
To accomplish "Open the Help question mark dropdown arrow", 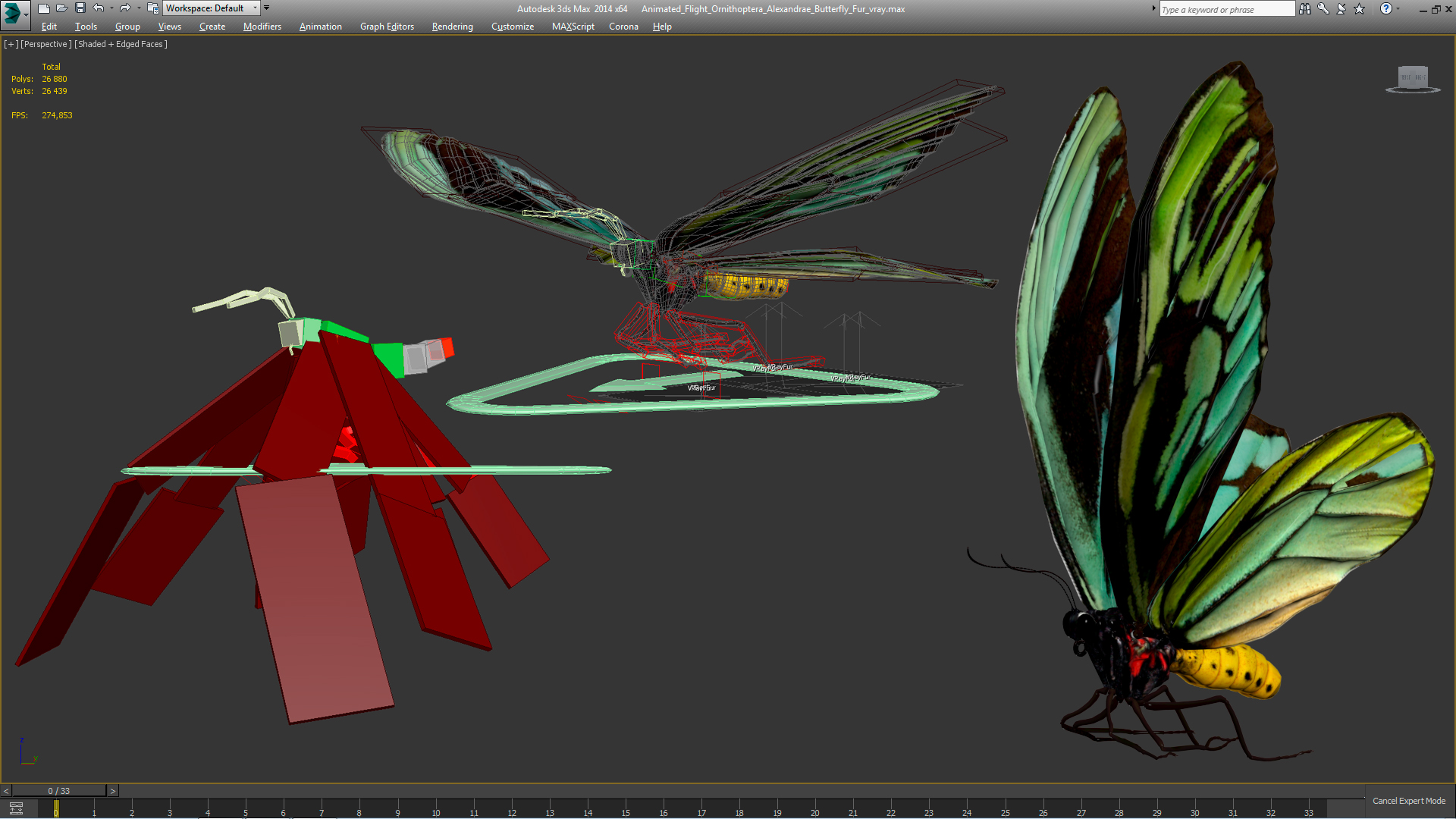I will 1398,9.
